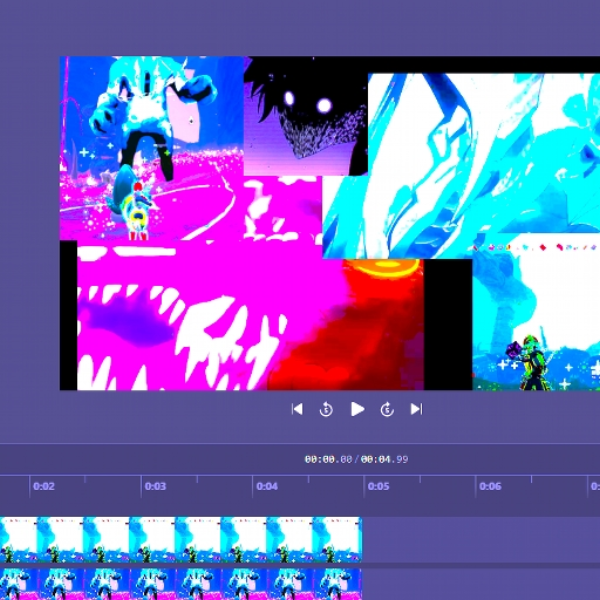Click the bottom-right green character image

536,314
